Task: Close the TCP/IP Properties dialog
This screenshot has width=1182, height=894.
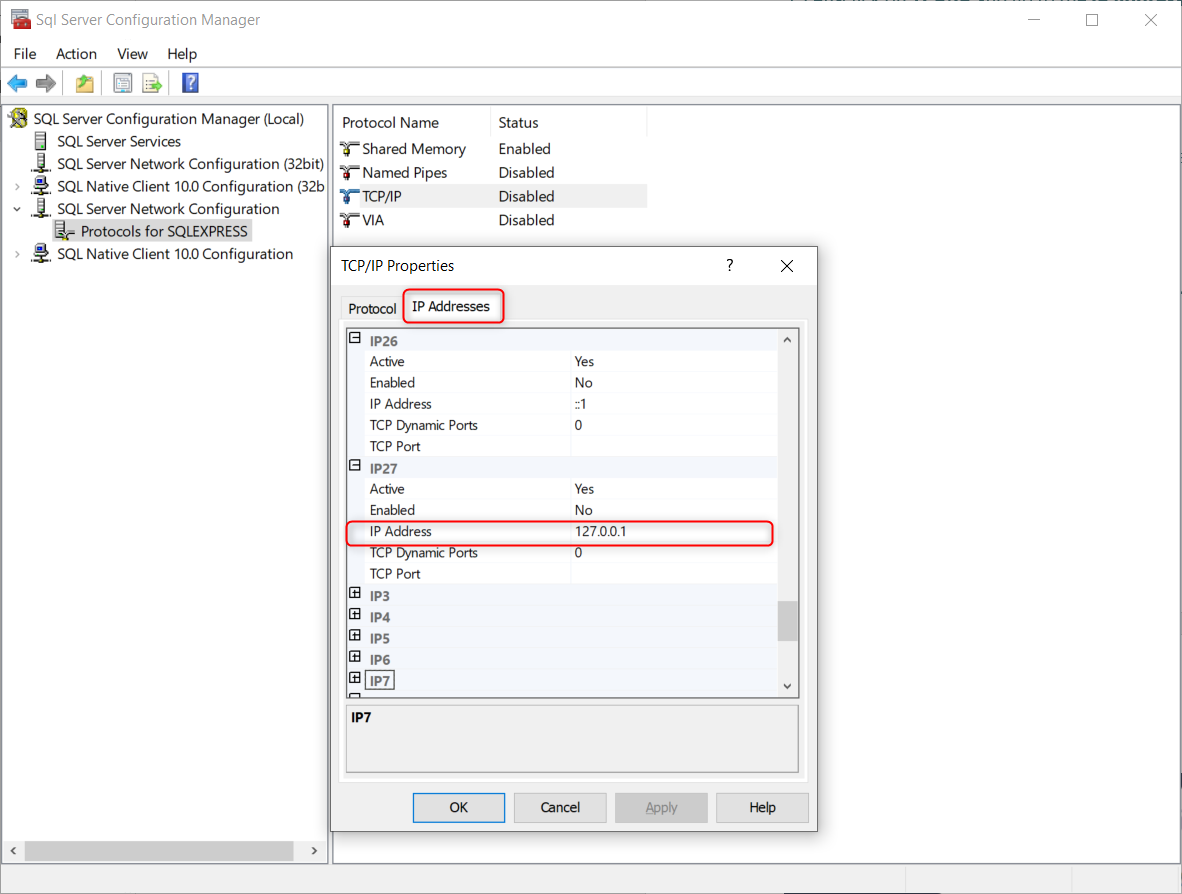Action: pyautogui.click(x=786, y=266)
